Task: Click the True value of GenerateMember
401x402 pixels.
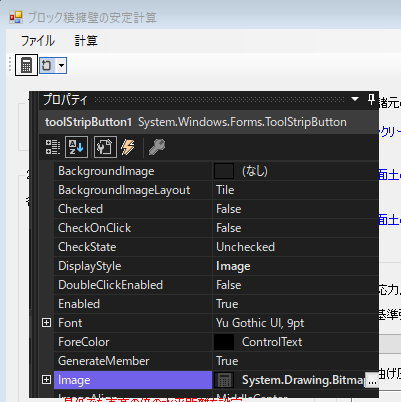Action: [227, 361]
